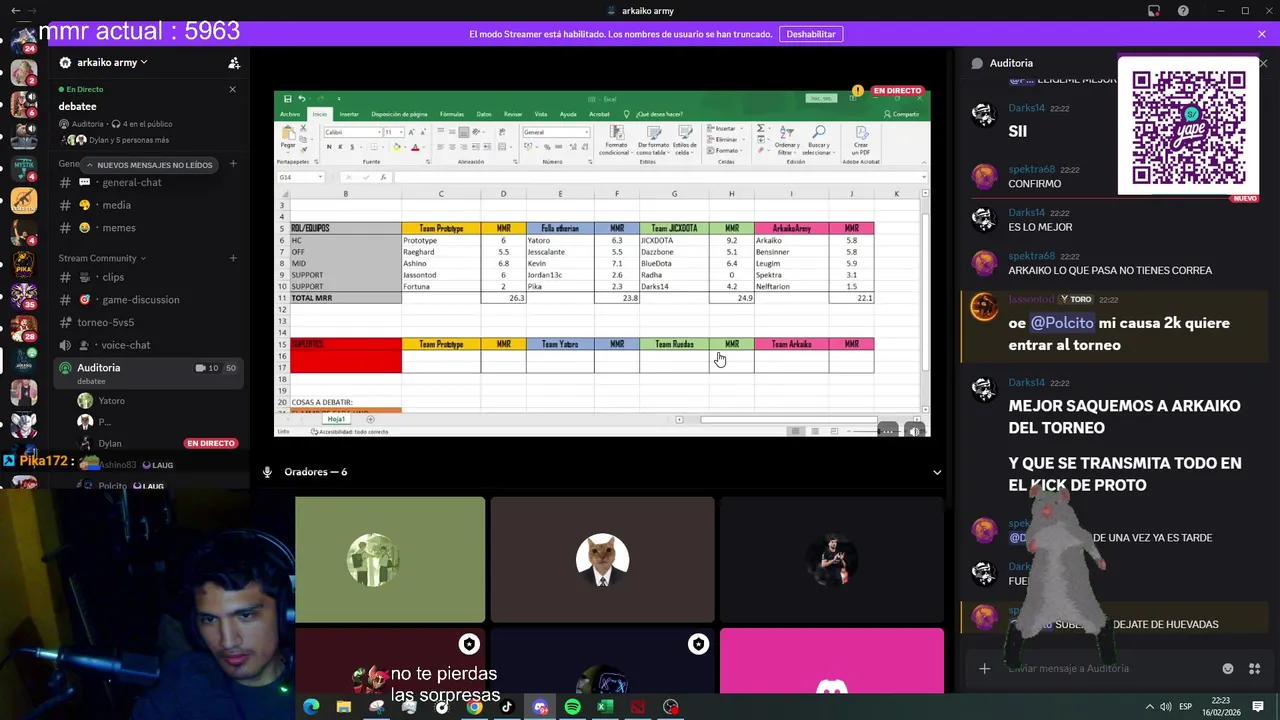The height and width of the screenshot is (720, 1280).
Task: Click Hoja1 sheet tab in shared Excel
Action: (336, 419)
